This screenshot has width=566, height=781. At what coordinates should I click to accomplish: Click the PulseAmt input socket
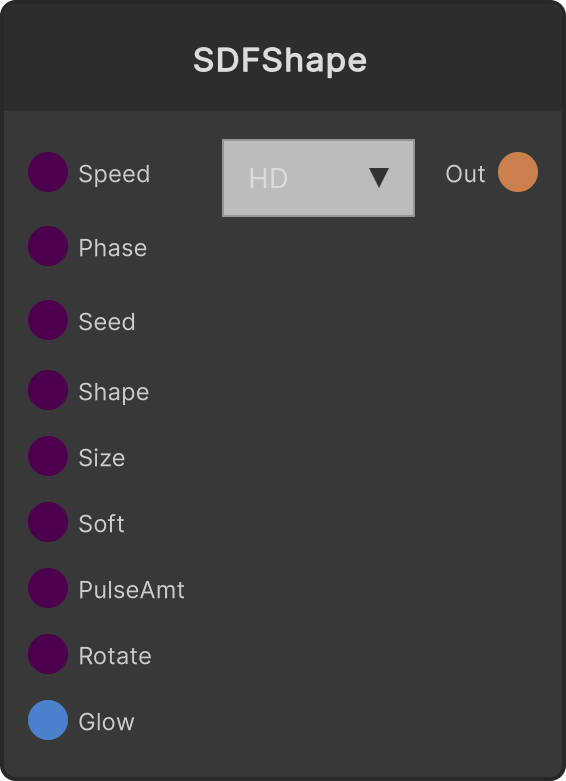48,588
